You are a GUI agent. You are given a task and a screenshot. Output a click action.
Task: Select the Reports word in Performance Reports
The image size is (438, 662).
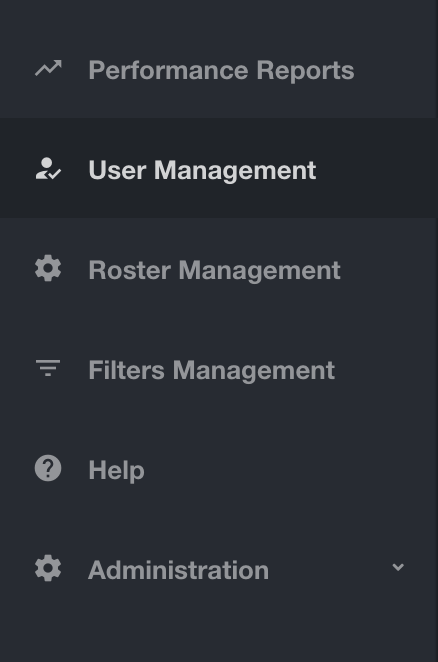click(x=305, y=71)
